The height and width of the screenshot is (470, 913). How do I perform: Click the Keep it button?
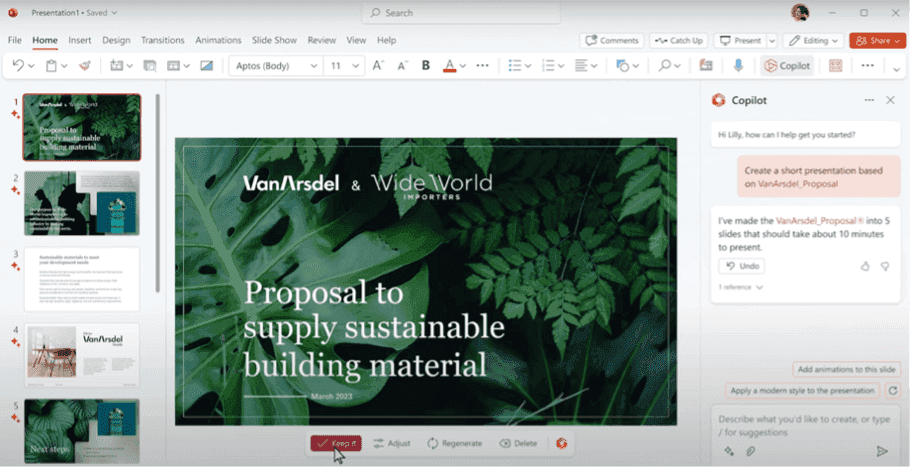coord(336,444)
